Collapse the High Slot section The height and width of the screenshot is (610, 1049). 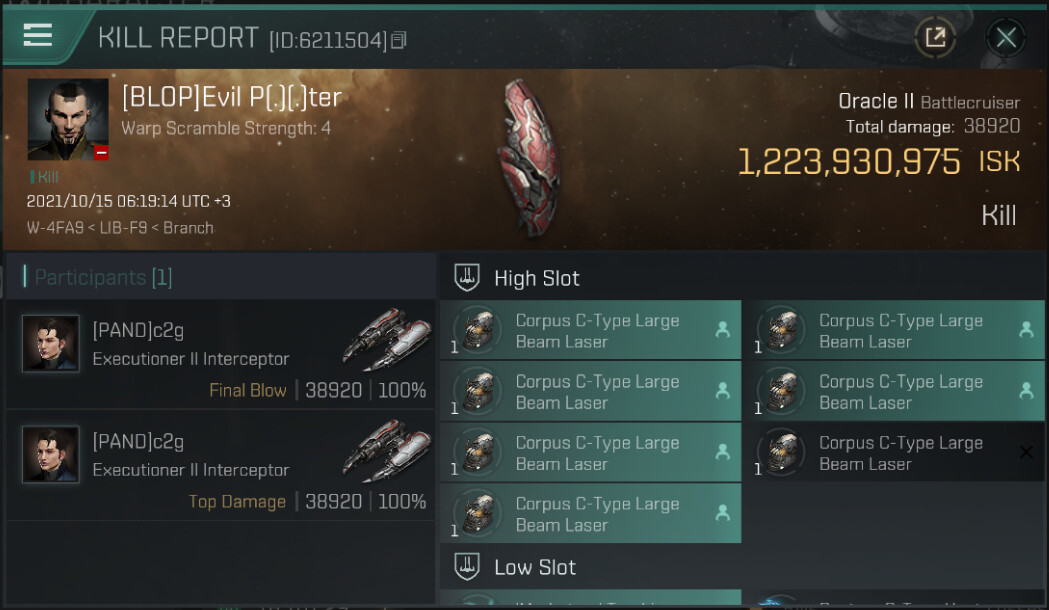tap(536, 277)
